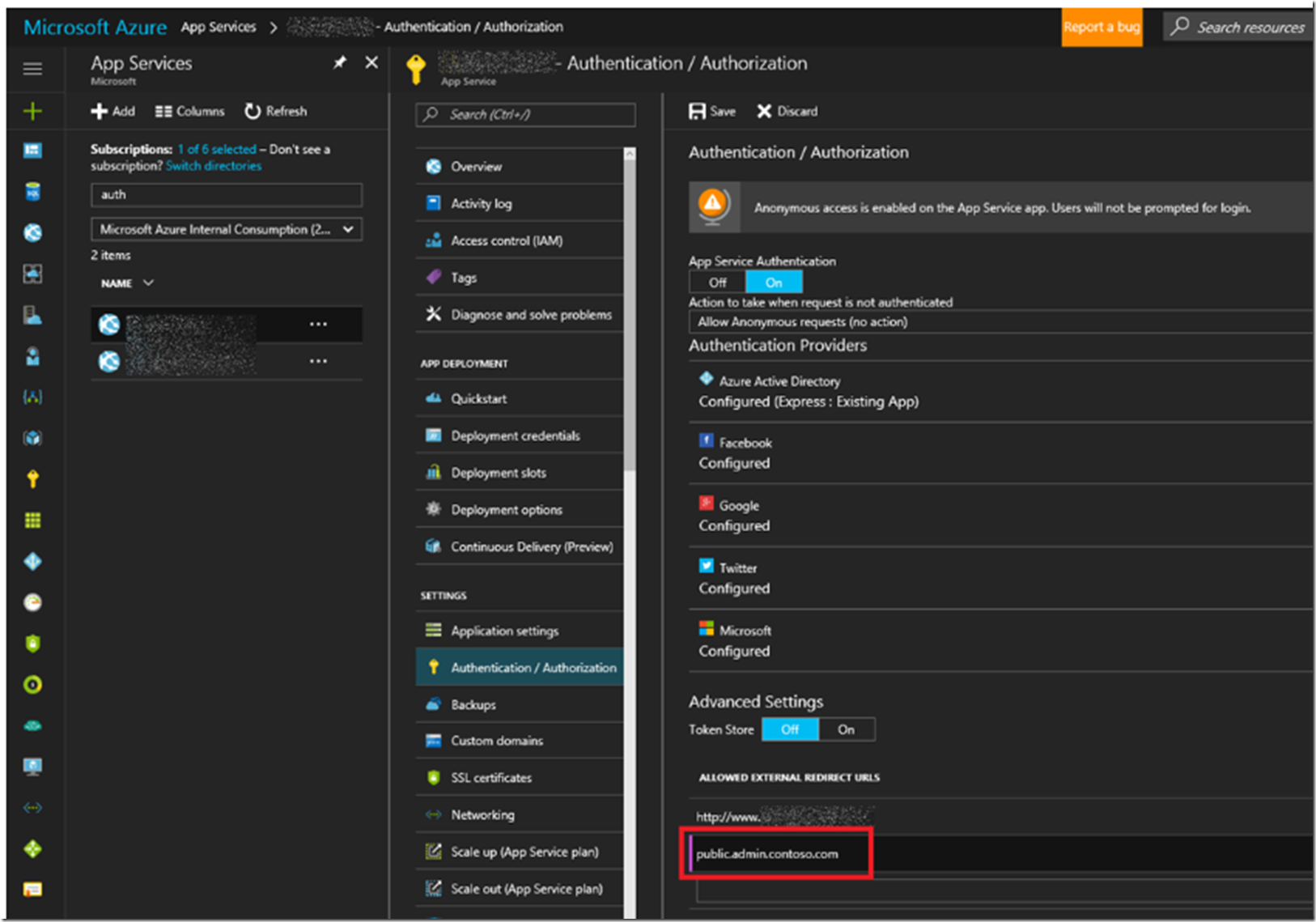The height and width of the screenshot is (922, 1316).
Task: Open the subscription dropdown Microsoft Azure Internal Consumption
Action: coord(227,230)
